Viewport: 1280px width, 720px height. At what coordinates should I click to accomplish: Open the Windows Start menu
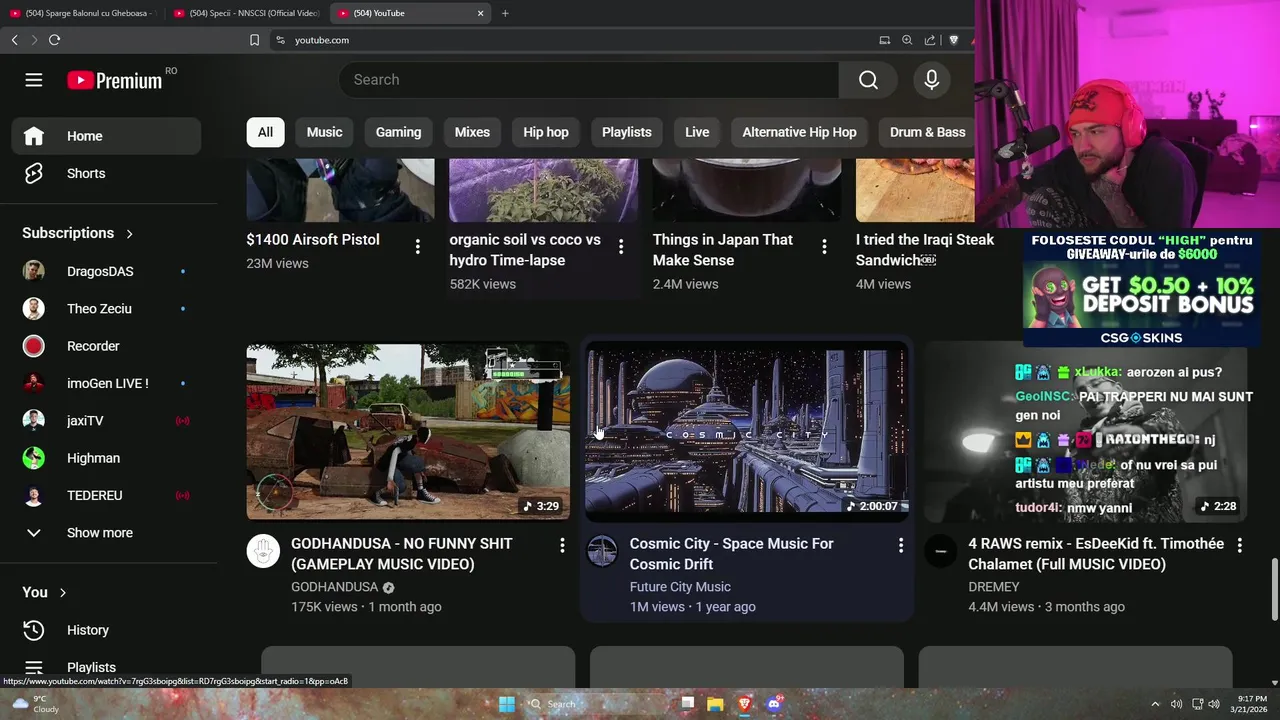click(x=507, y=704)
